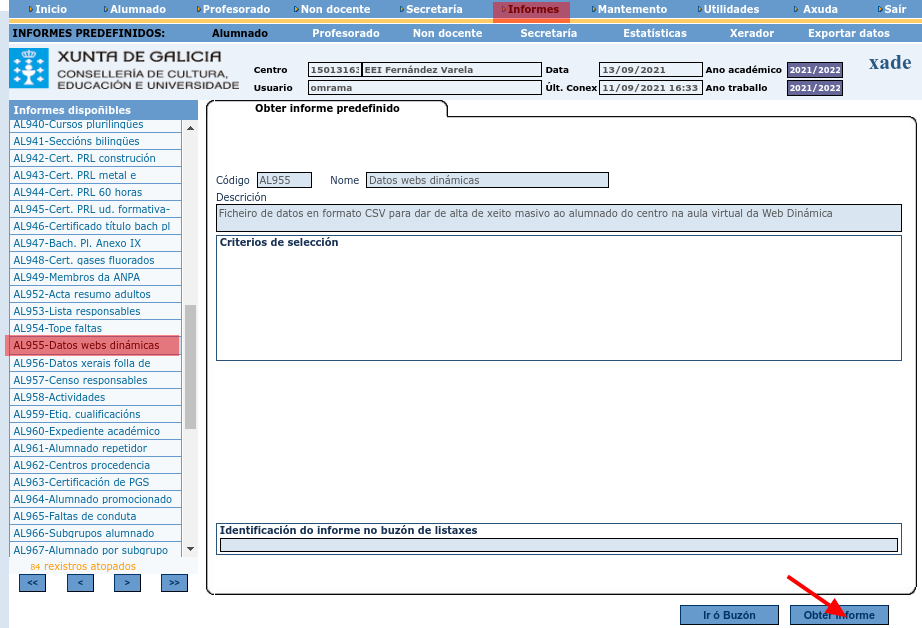Image resolution: width=922 pixels, height=628 pixels.
Task: Switch to Estatísticas predefined reports
Action: (x=654, y=33)
